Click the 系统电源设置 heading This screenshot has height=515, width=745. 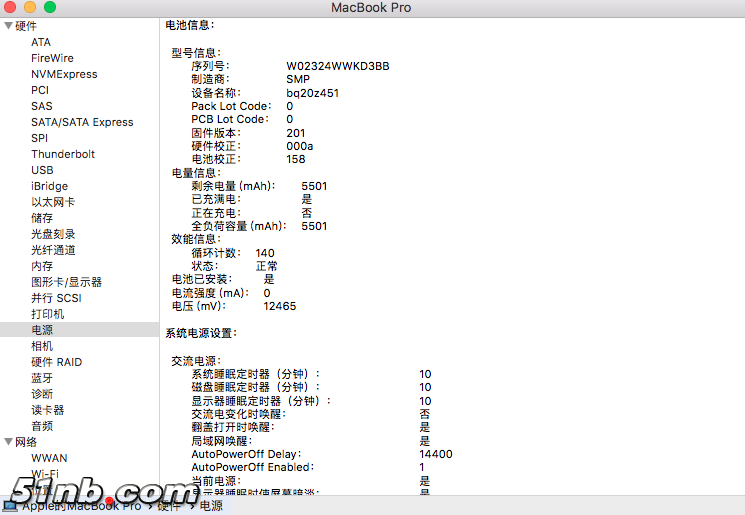click(x=201, y=333)
